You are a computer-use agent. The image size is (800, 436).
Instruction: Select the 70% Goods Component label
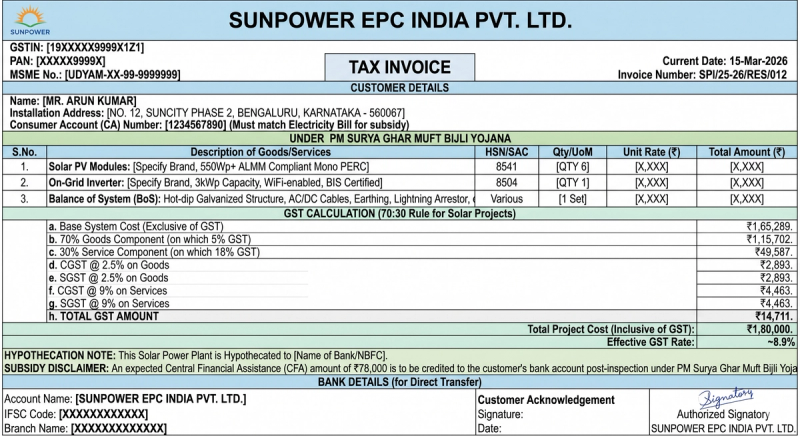click(150, 239)
